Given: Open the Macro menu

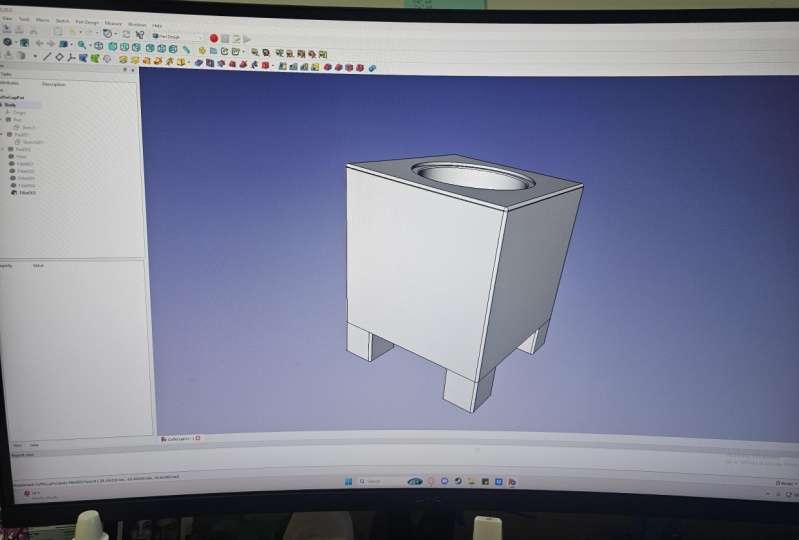Looking at the screenshot, I should 43,20.
